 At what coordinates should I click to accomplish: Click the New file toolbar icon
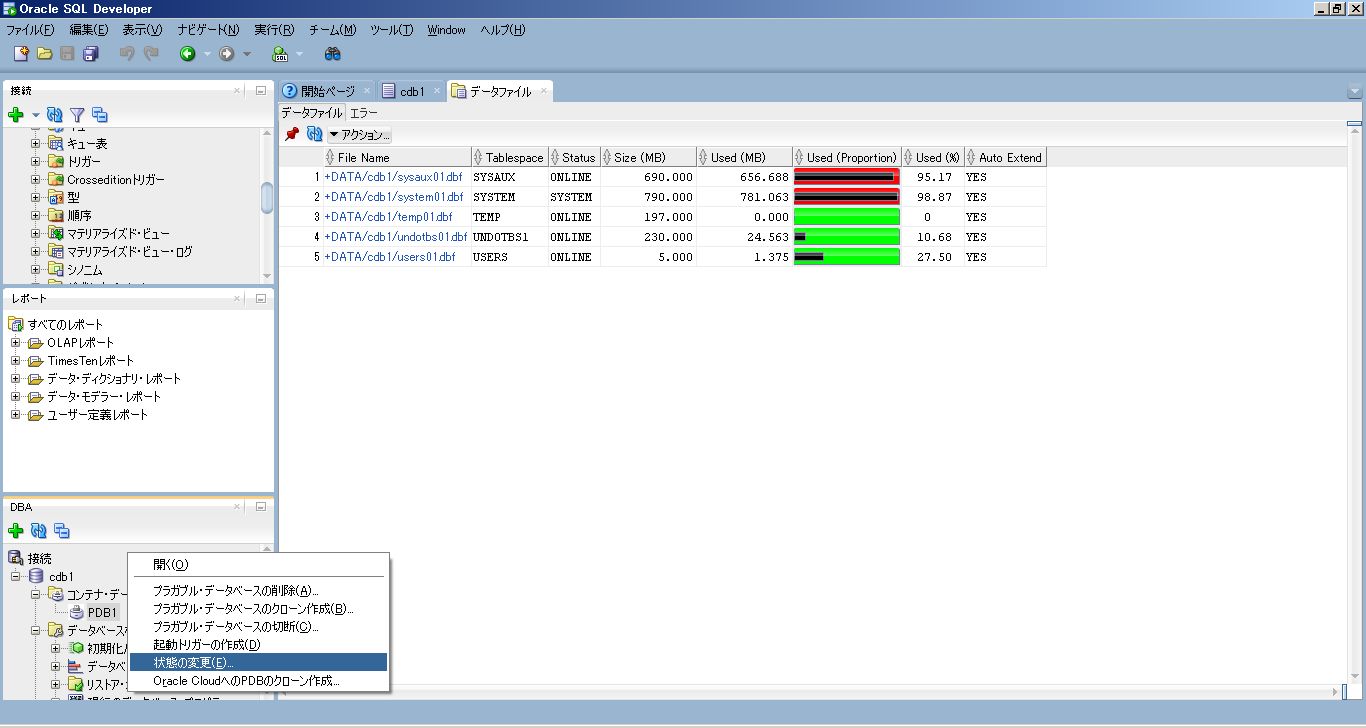(21, 54)
